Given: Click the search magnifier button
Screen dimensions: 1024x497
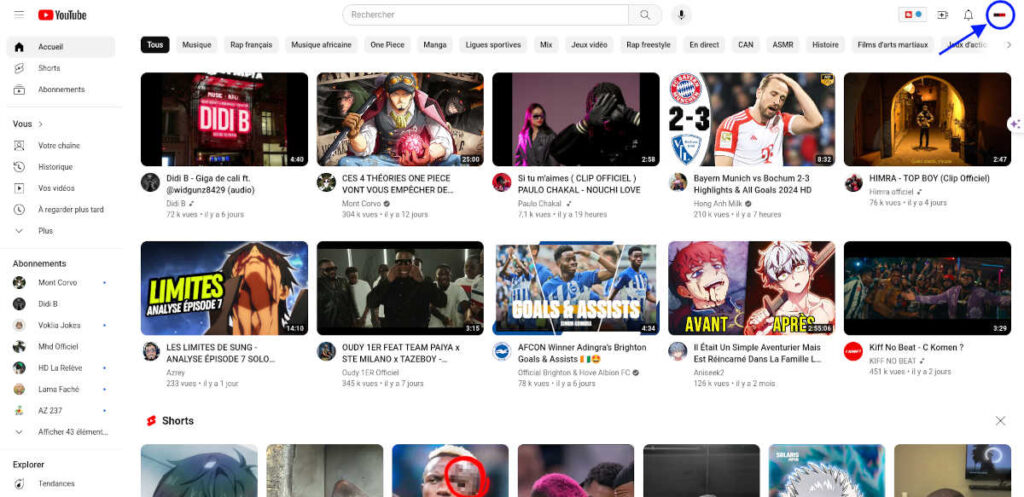Looking at the screenshot, I should point(645,14).
